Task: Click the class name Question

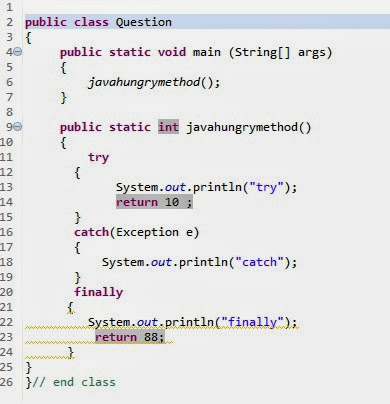Action: (144, 22)
